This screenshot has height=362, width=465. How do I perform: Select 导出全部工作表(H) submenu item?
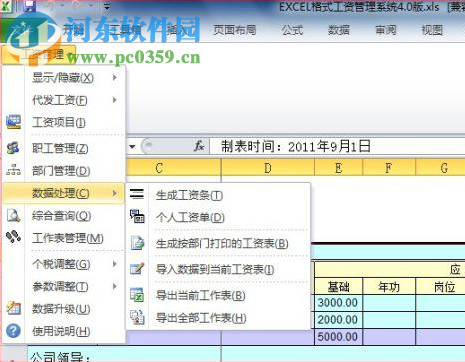click(x=218, y=318)
